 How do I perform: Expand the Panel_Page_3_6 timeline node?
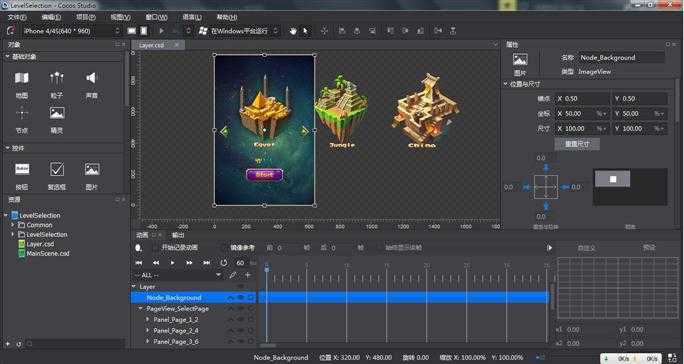click(x=147, y=342)
